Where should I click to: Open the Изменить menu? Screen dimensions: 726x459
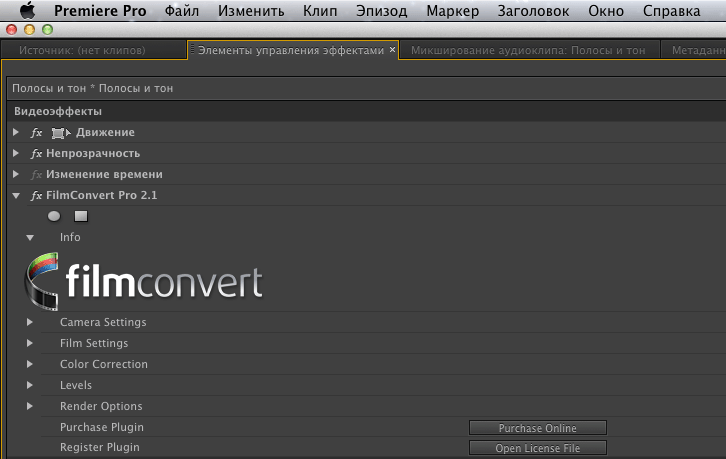point(251,11)
